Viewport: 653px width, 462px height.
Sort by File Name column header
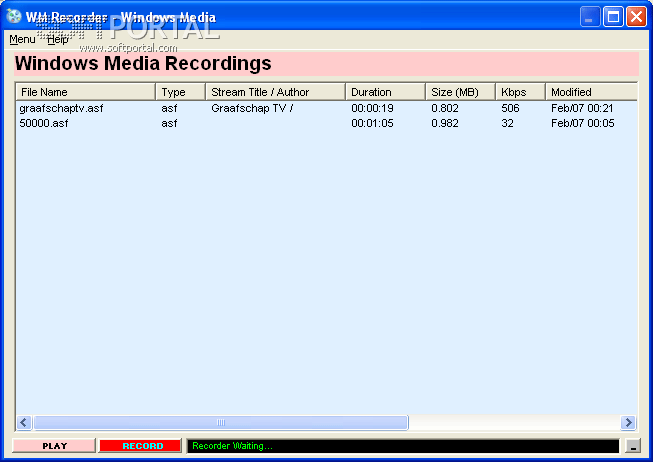point(85,92)
